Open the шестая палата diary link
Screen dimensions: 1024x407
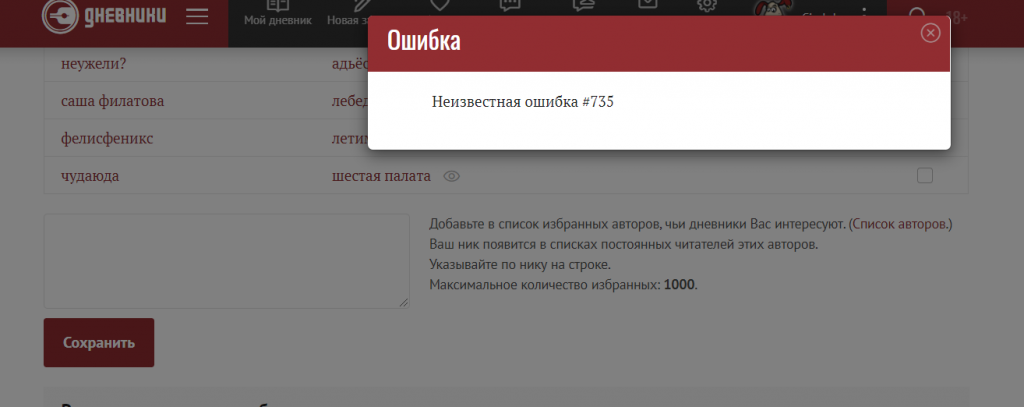381,176
